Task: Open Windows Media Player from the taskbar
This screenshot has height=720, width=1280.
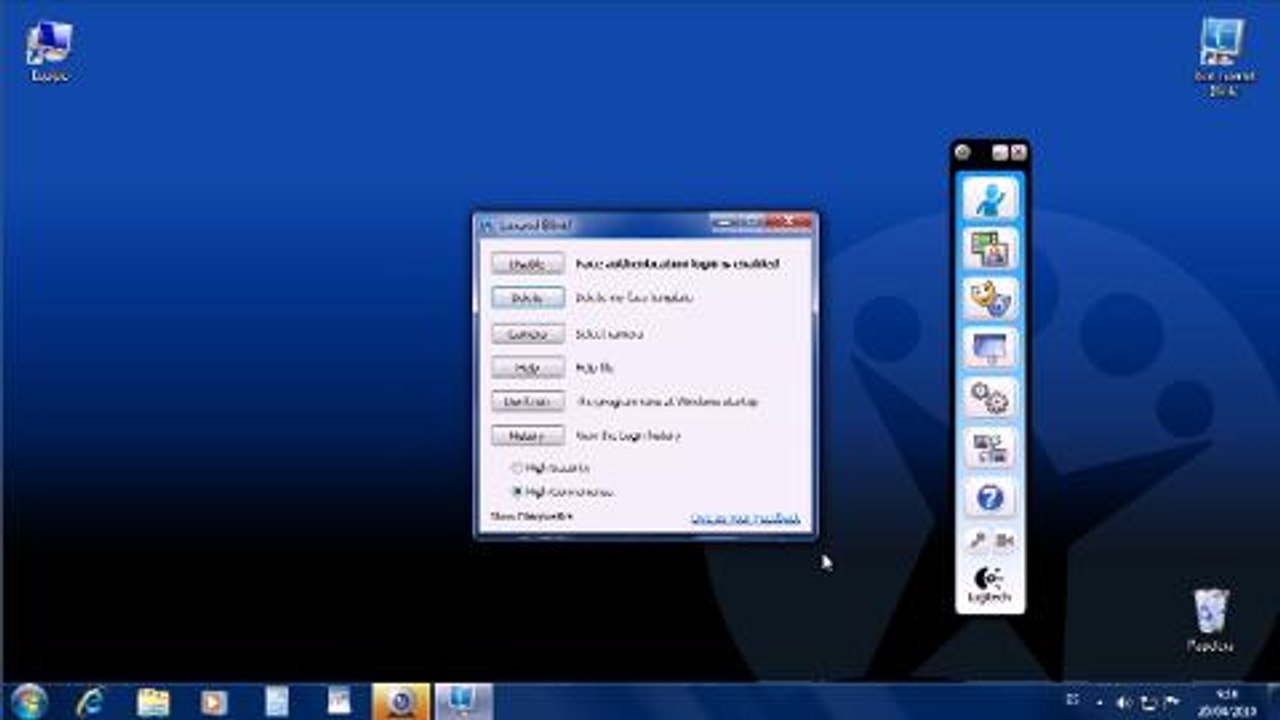Action: coord(214,701)
